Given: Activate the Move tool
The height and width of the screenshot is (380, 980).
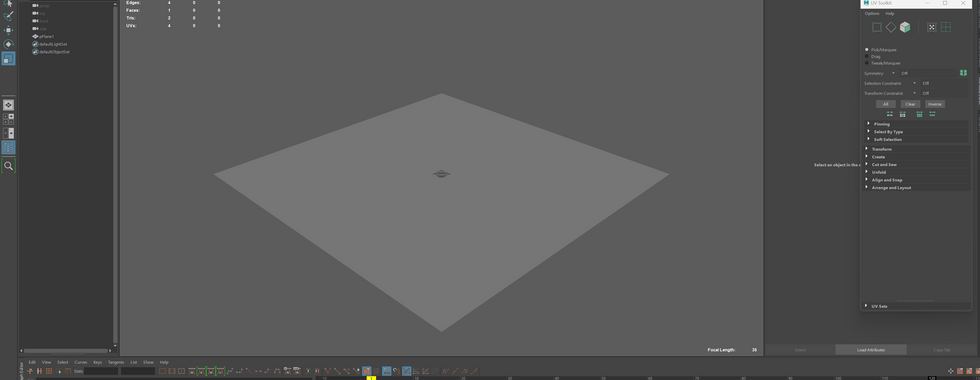Looking at the screenshot, I should [9, 30].
